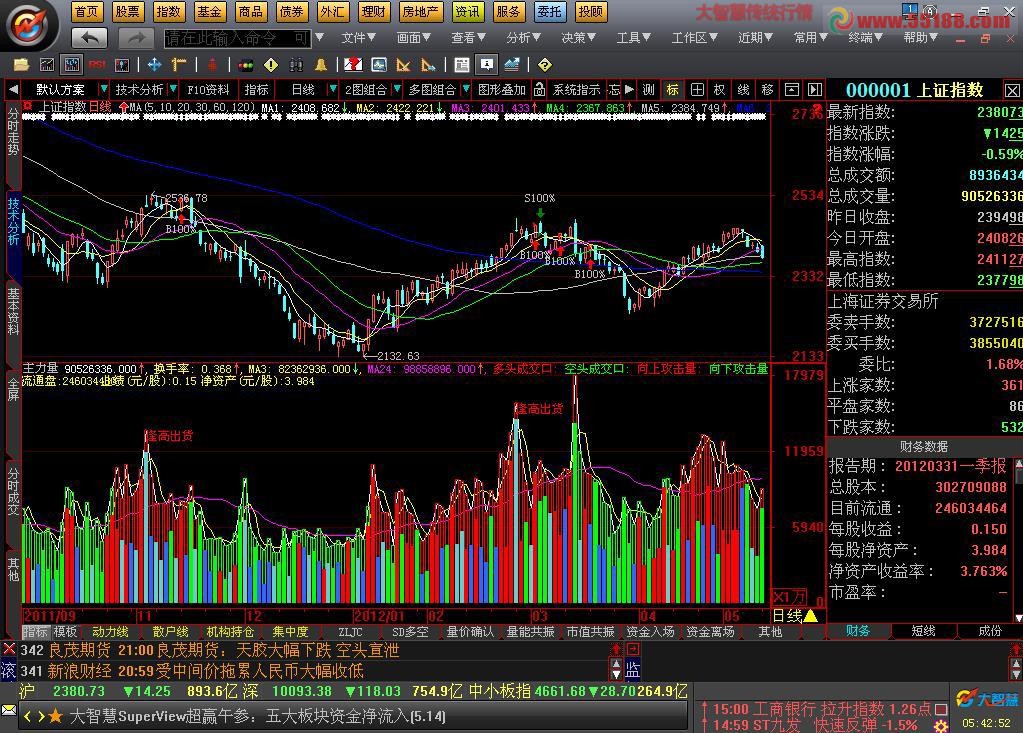This screenshot has width=1023, height=733.
Task: Open the 首页 home tab
Action: pos(85,12)
